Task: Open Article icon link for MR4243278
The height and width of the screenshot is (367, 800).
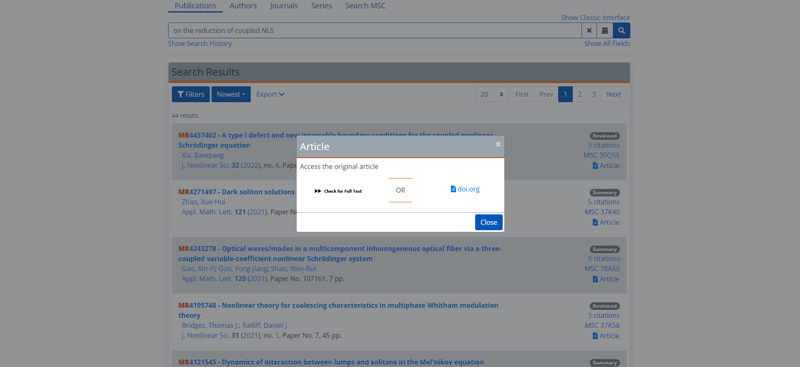Action: tap(606, 279)
